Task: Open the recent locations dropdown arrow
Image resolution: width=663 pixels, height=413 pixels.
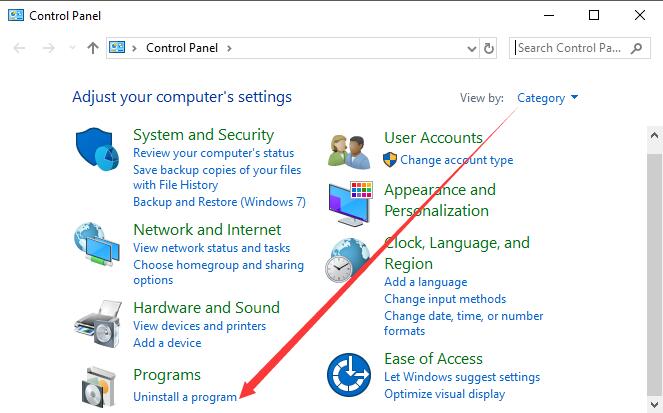Action: tap(72, 48)
